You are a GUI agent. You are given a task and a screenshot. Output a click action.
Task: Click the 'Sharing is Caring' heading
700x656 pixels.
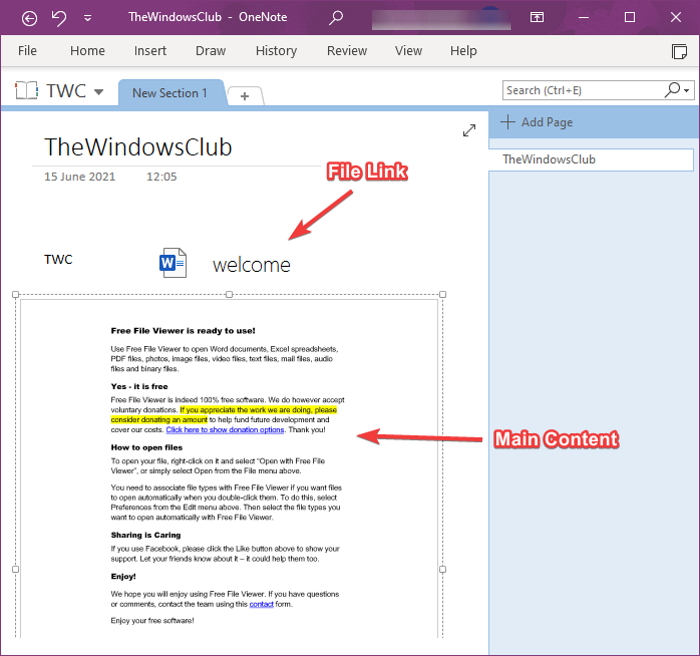point(146,535)
